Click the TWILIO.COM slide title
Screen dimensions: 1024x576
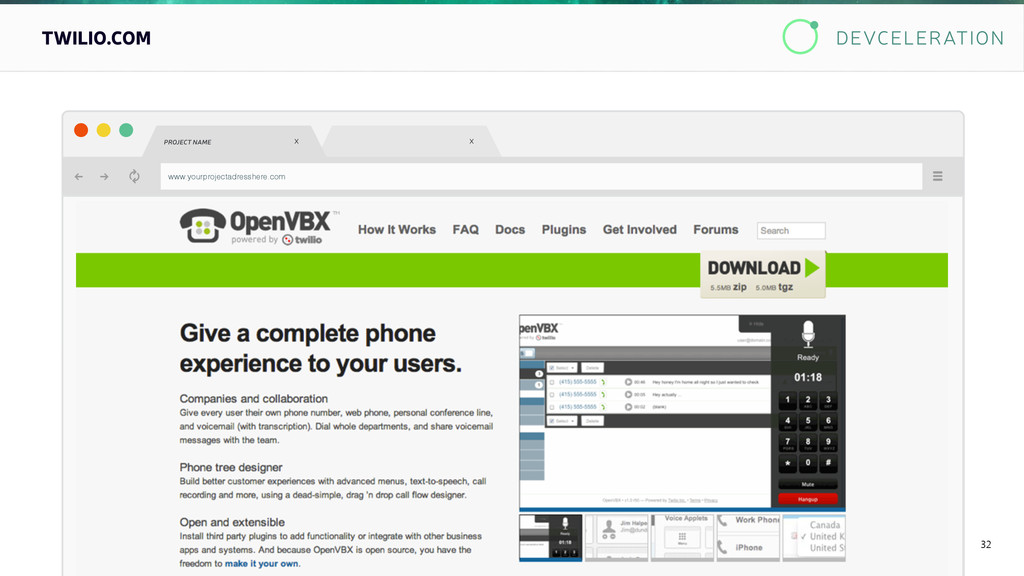[x=96, y=38]
